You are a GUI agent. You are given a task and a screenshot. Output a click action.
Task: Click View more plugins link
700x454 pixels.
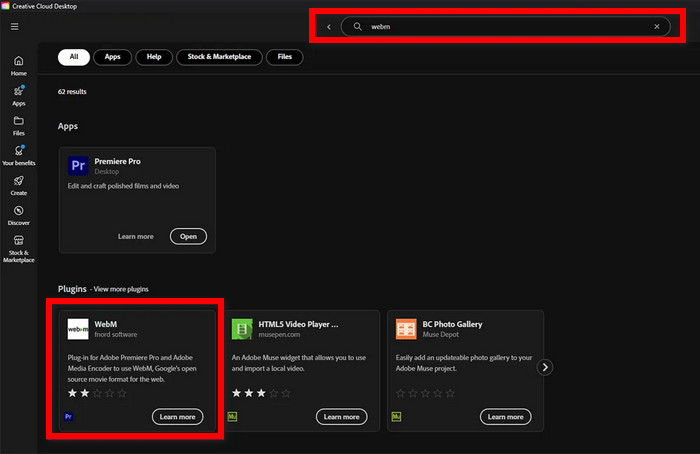121,289
